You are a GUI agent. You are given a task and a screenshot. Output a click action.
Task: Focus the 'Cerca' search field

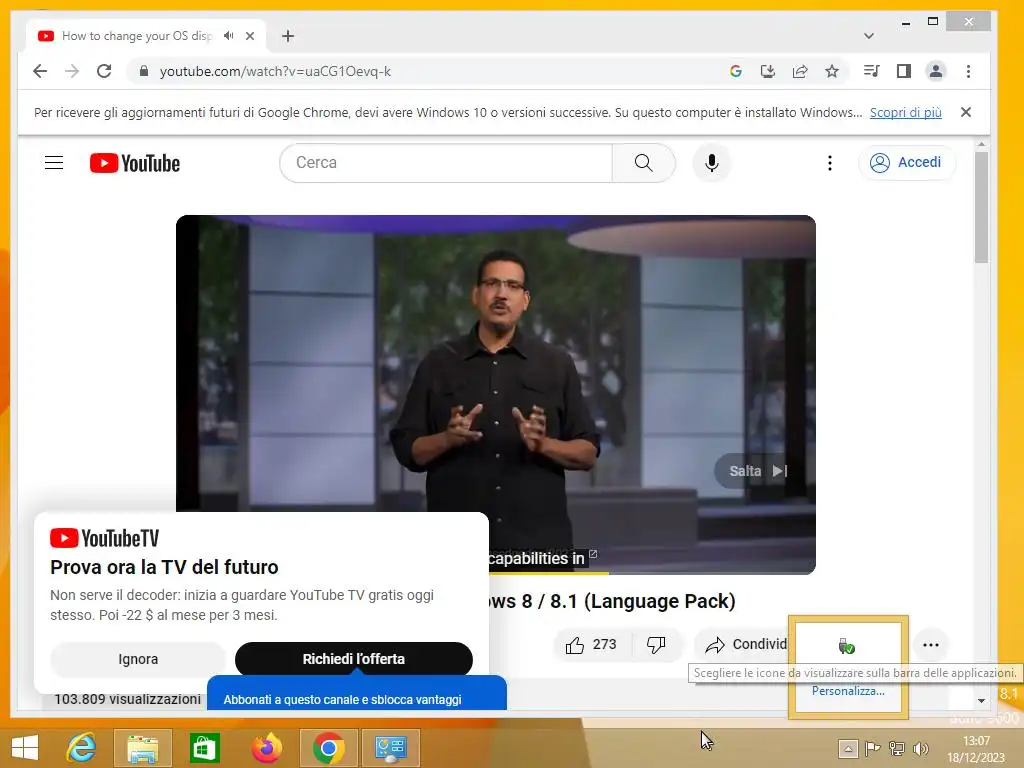[446, 163]
